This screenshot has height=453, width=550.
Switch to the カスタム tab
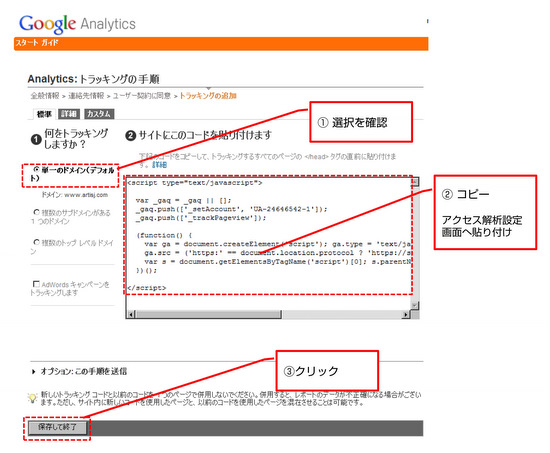pos(99,114)
